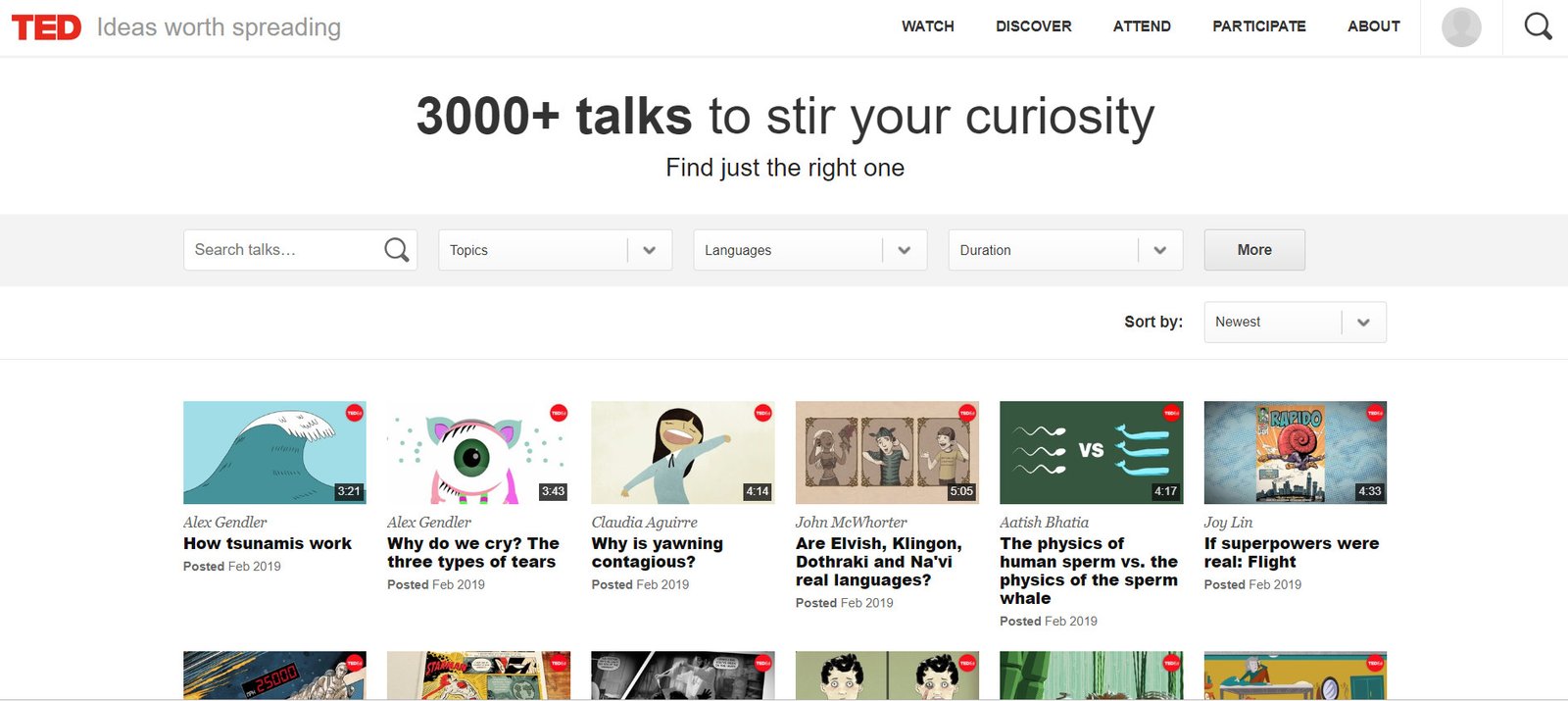Image resolution: width=1568 pixels, height=701 pixels.
Task: Click TED-Ed badge on yawning talk thumbnail
Action: click(762, 413)
